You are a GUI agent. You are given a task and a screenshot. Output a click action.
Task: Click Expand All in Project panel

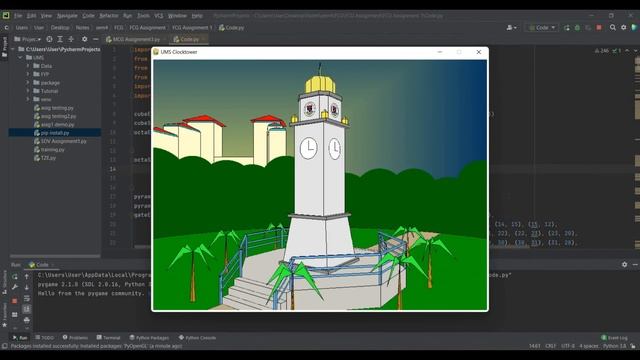pyautogui.click(x=60, y=39)
